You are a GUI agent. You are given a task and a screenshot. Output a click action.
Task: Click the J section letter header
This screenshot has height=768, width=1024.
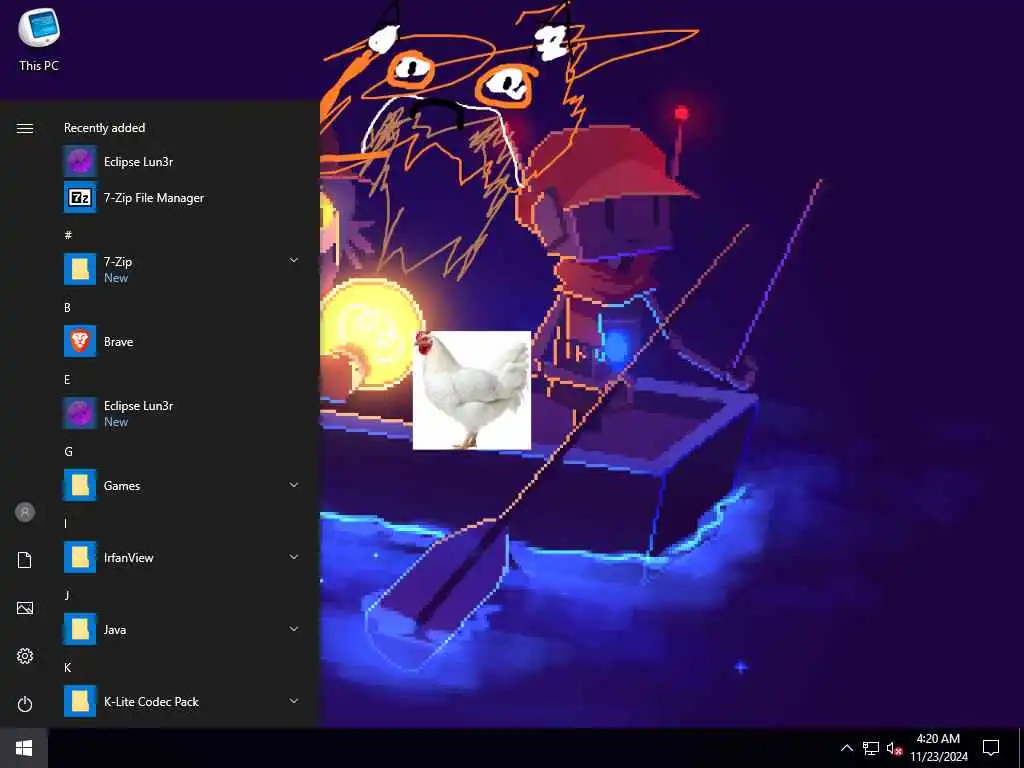(67, 595)
